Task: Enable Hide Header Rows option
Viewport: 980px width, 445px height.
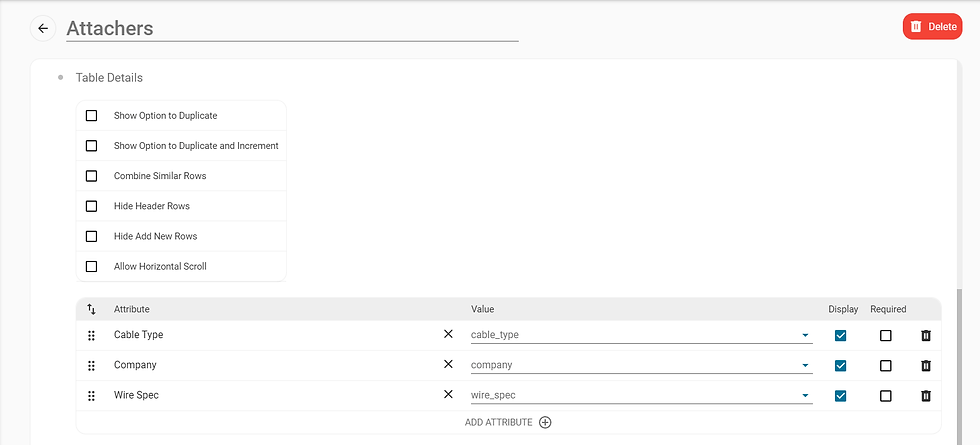Action: pyautogui.click(x=91, y=206)
